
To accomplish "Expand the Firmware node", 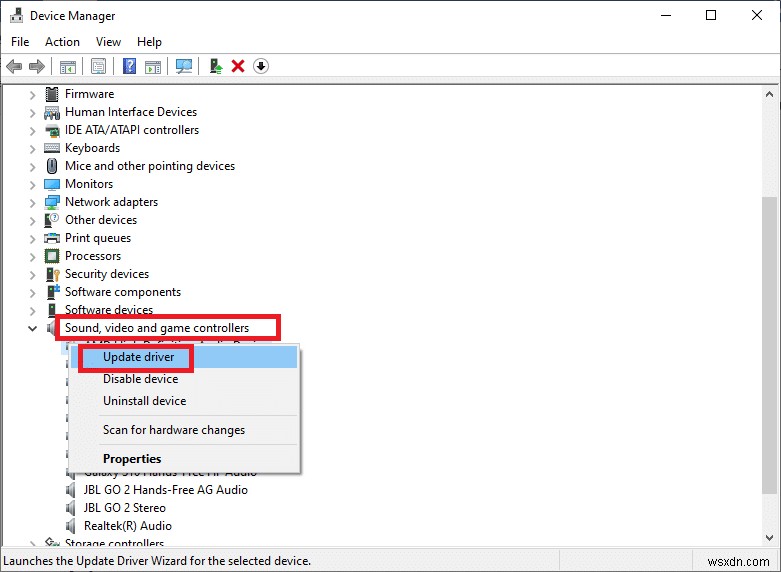I will click(32, 95).
